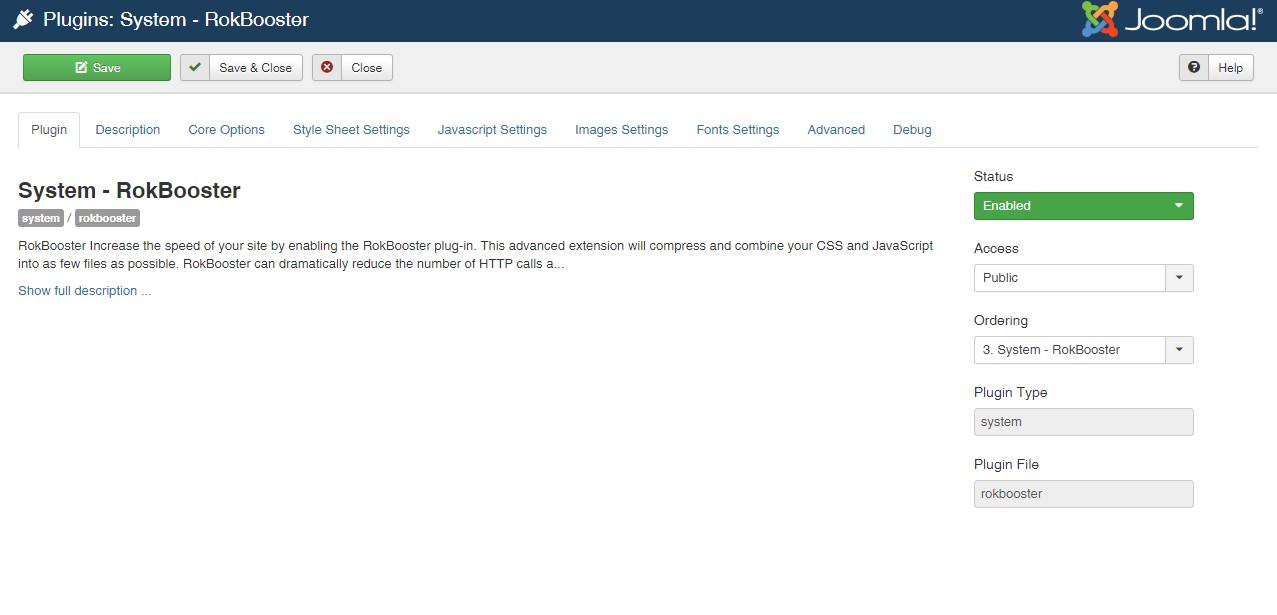
Task: Click the Save & Close button label
Action: 255,68
